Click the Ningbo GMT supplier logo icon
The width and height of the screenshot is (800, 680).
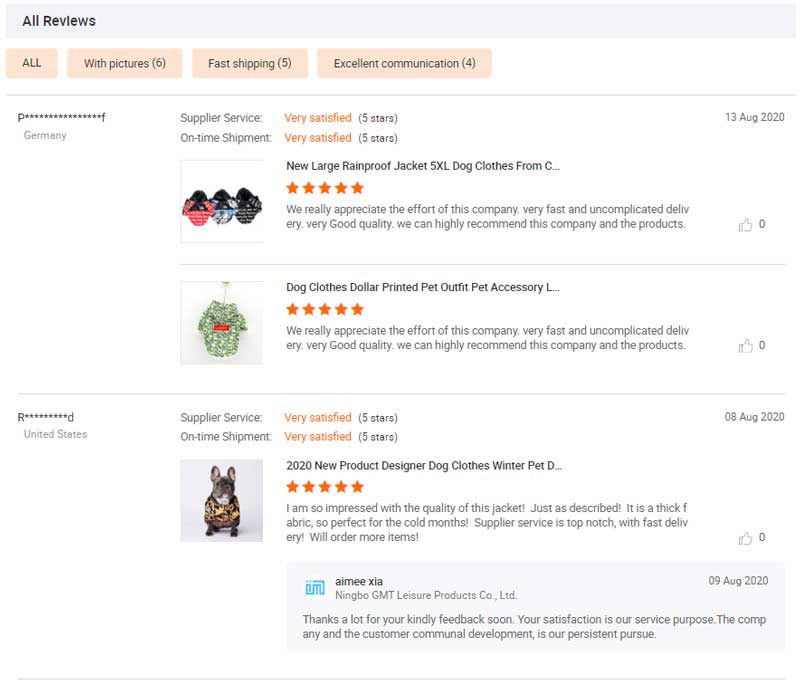pos(315,587)
